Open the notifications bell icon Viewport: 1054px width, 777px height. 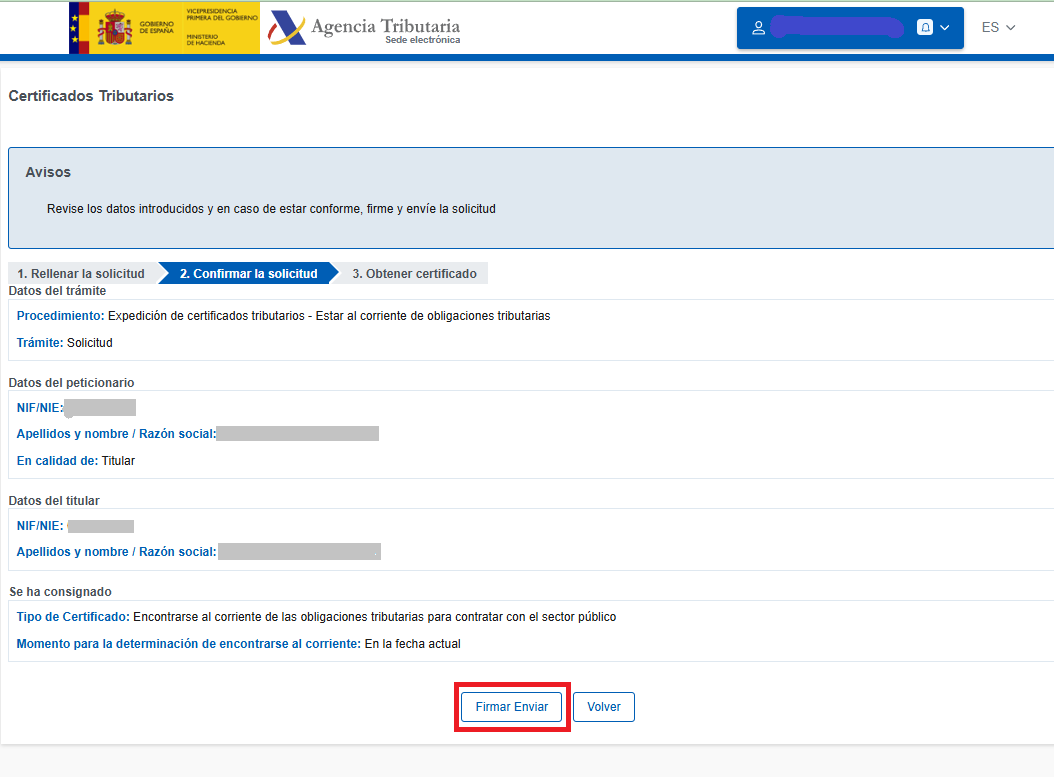coord(925,28)
